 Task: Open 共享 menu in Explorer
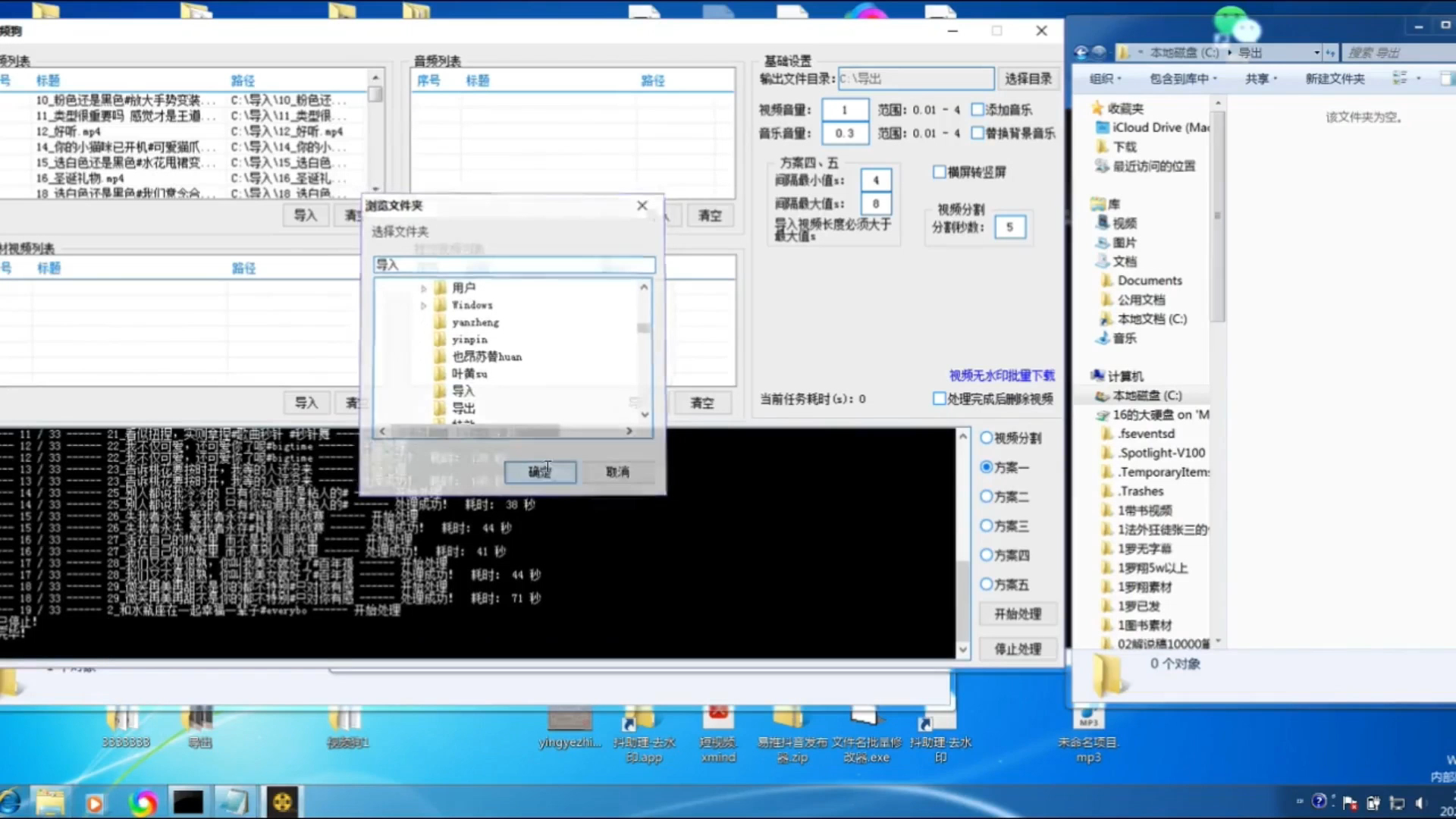click(1261, 78)
